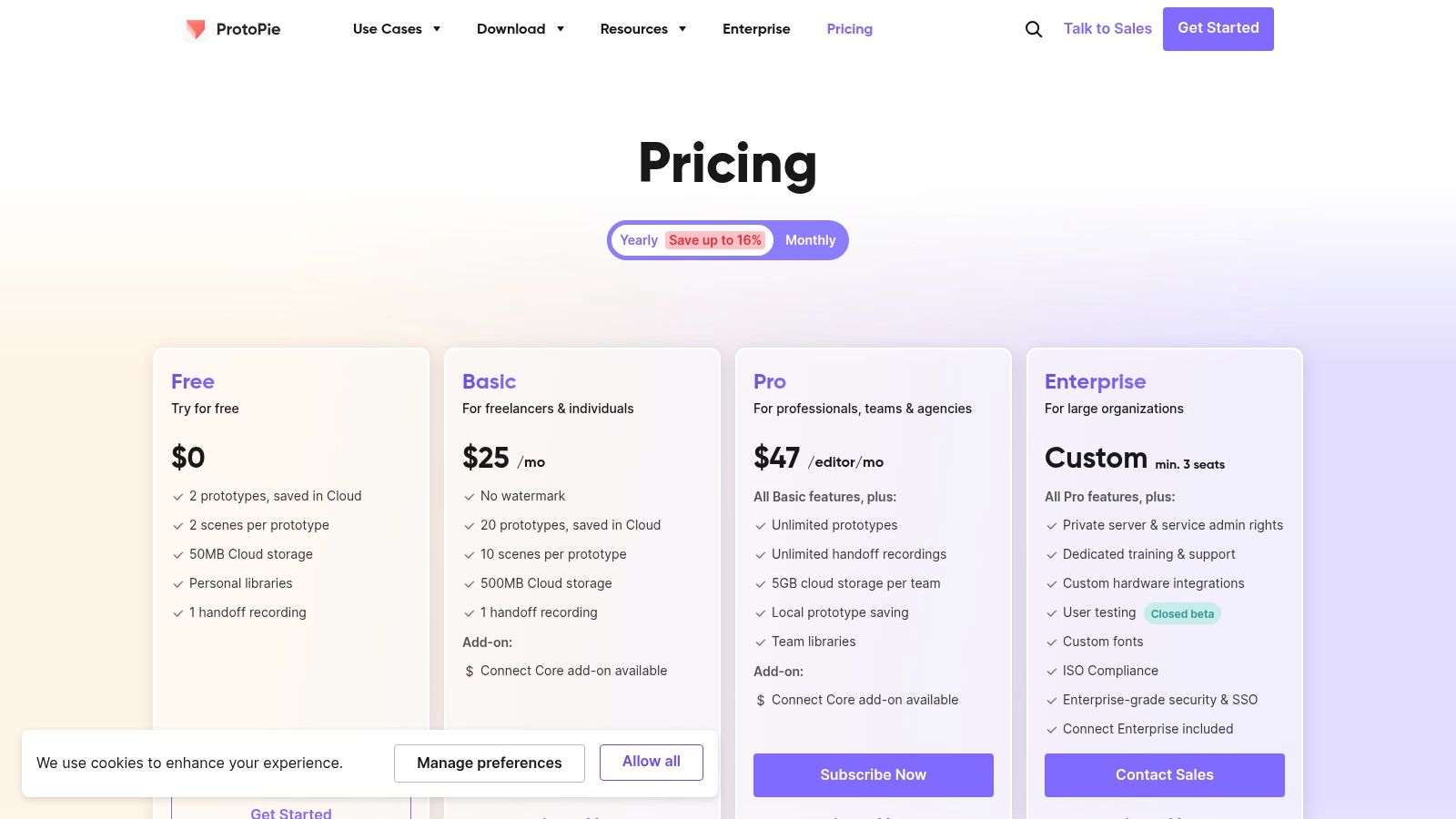The width and height of the screenshot is (1456, 819).
Task: Click the Save up to 16% badge
Action: tap(715, 240)
